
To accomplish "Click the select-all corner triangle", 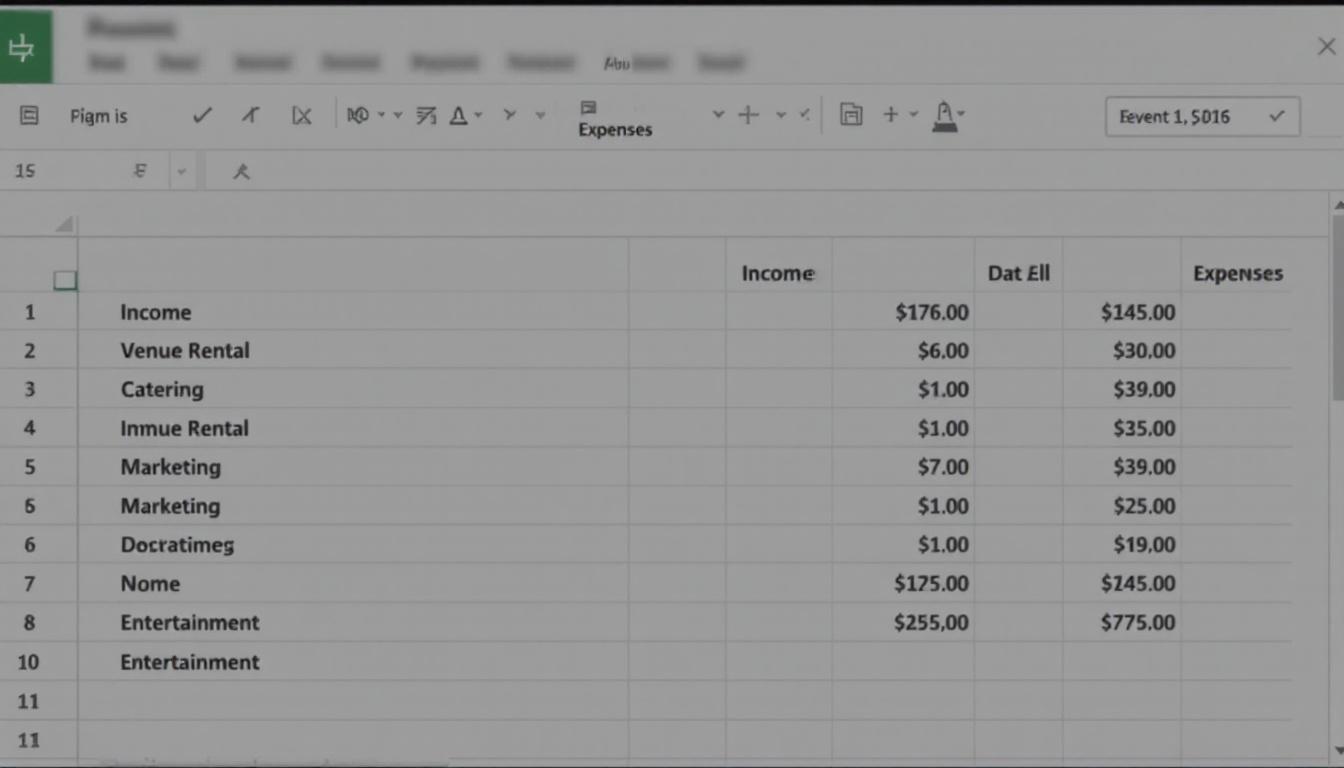I will (x=64, y=224).
